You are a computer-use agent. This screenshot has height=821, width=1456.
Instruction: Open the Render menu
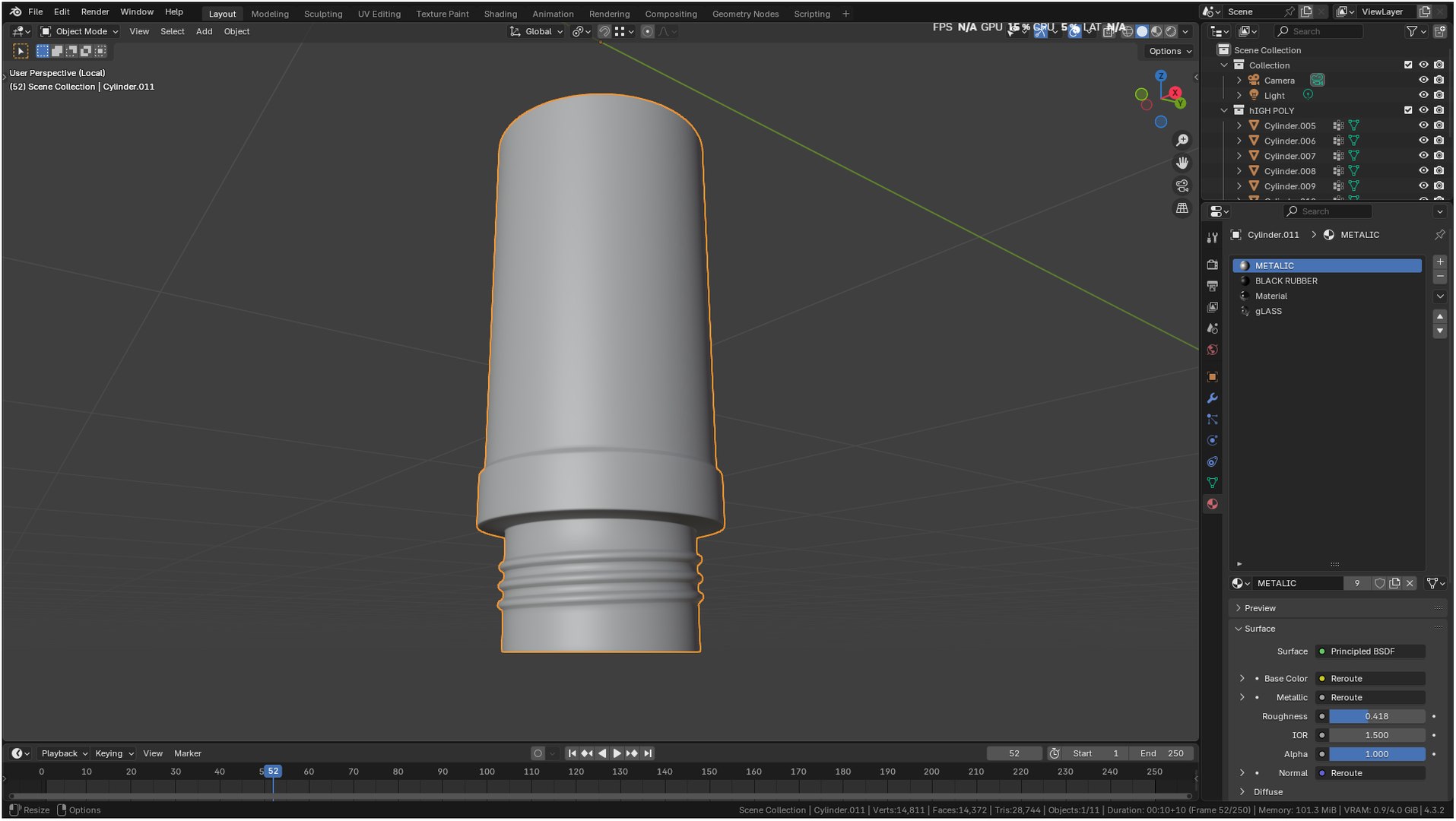(95, 12)
